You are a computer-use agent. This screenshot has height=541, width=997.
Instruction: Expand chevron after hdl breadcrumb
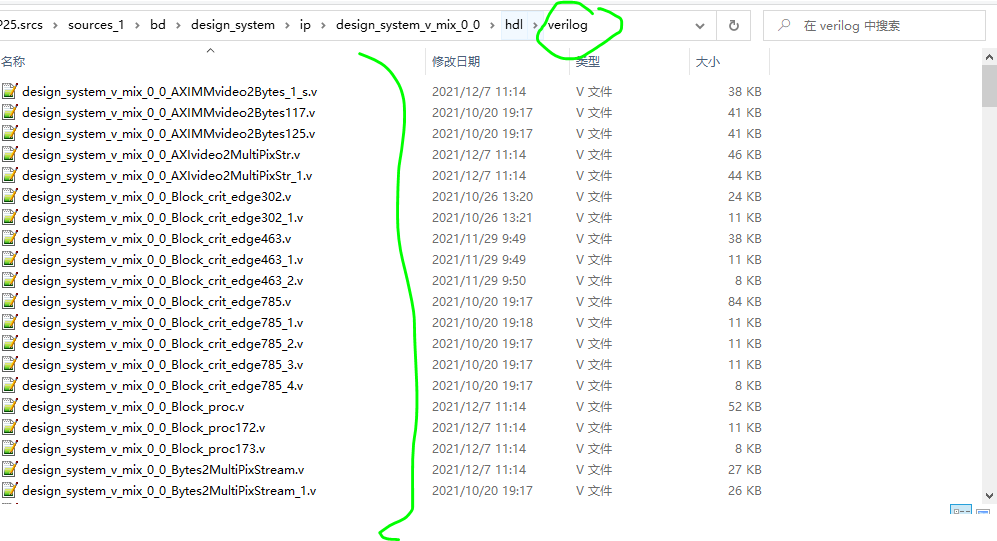coord(535,25)
